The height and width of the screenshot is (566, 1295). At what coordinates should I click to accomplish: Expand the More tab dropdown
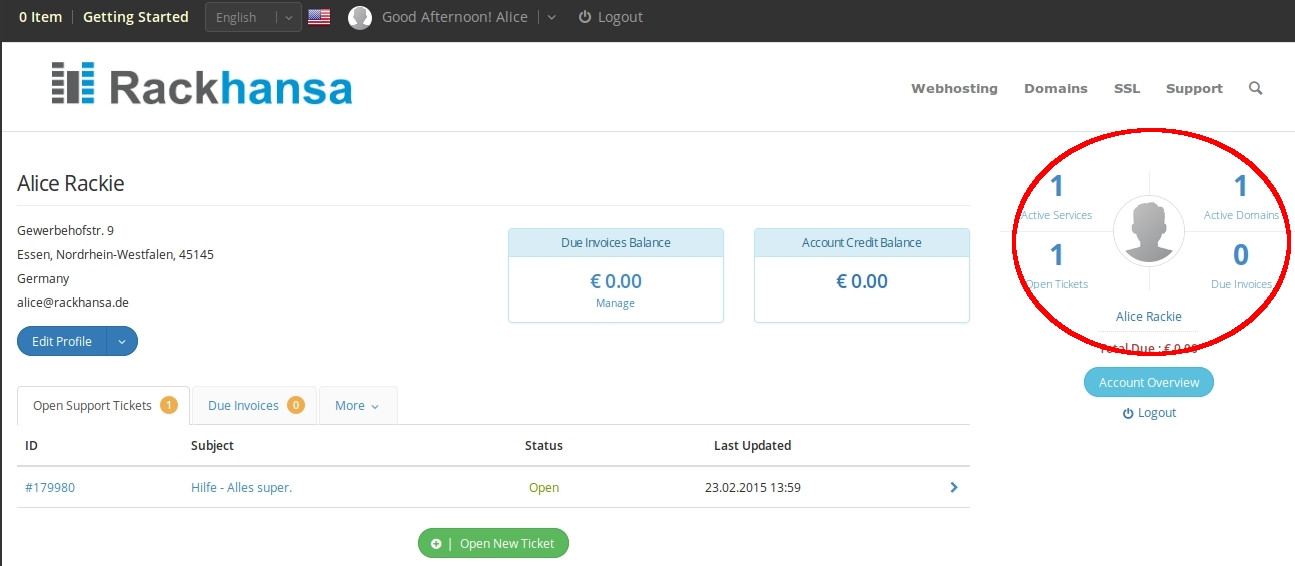[x=357, y=406]
